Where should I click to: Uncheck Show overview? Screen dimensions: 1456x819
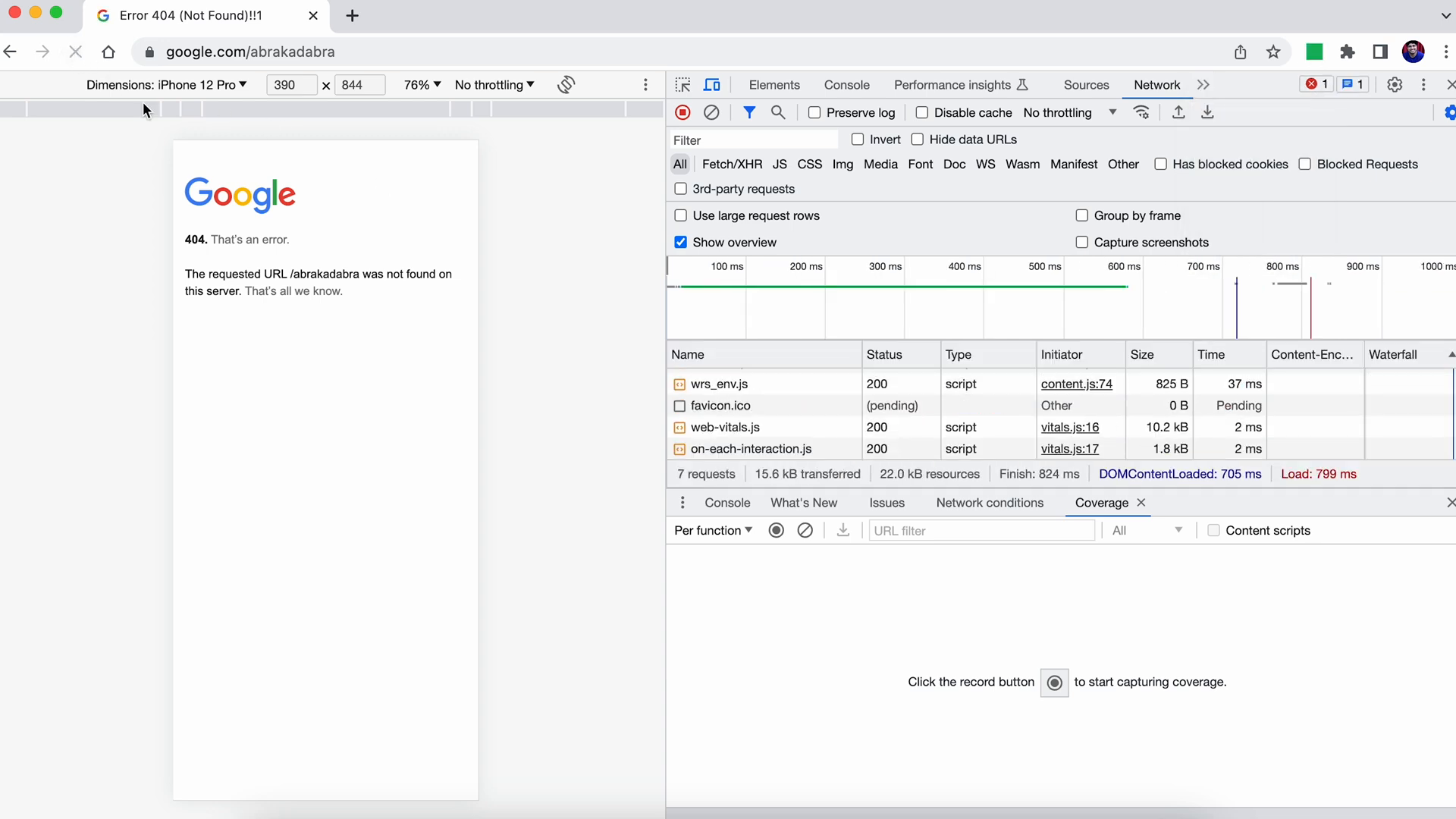680,243
